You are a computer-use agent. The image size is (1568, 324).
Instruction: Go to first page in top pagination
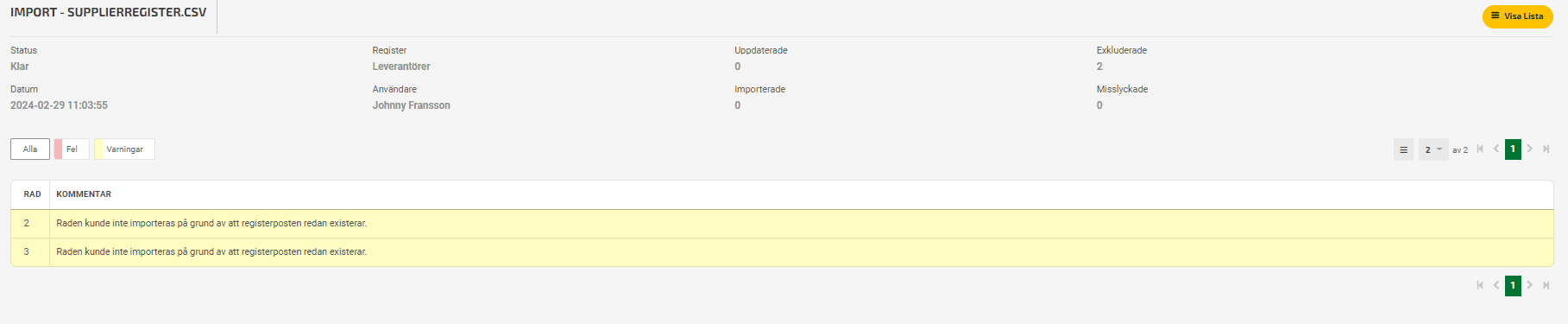(1480, 149)
